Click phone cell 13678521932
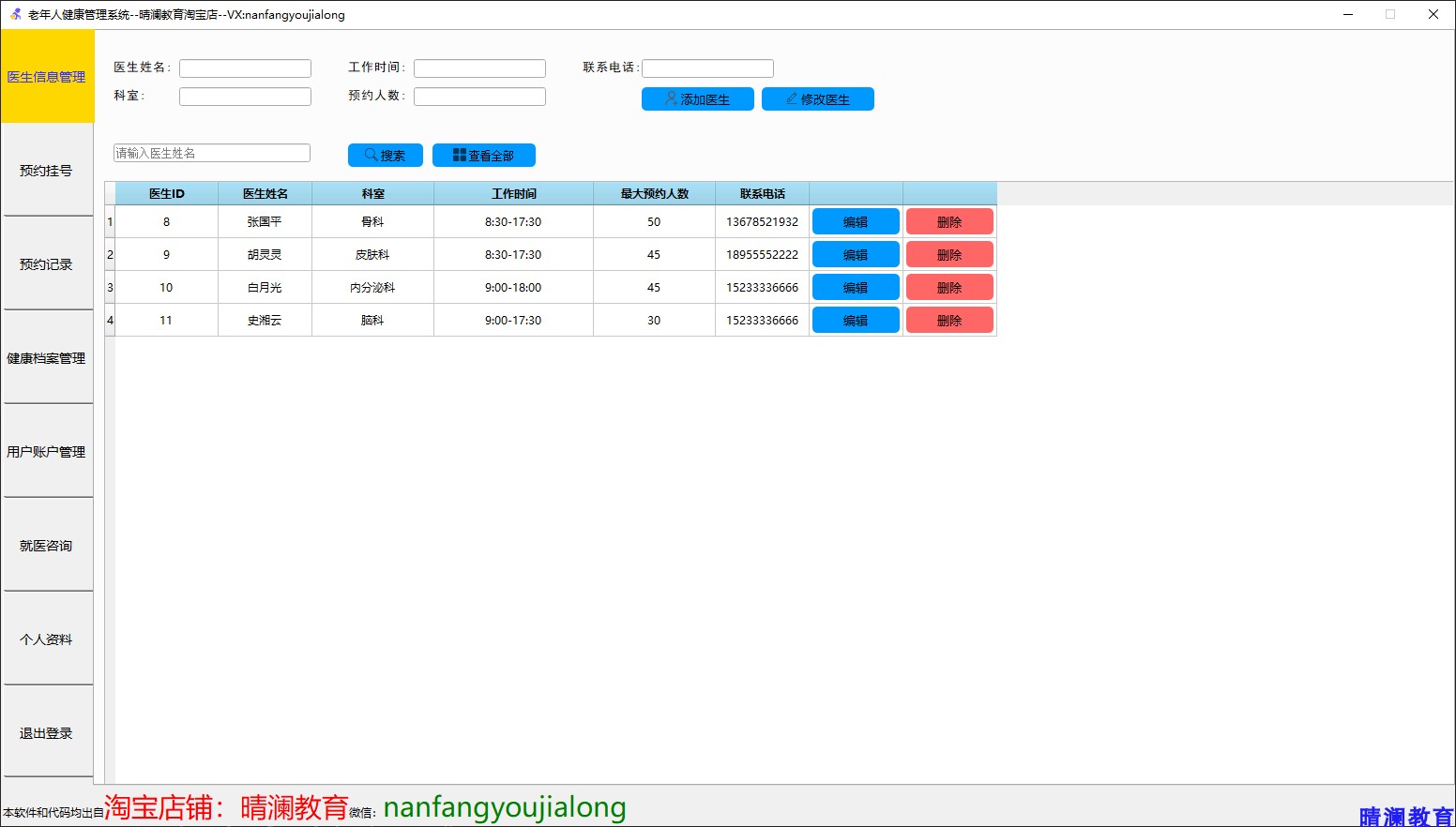 [763, 222]
